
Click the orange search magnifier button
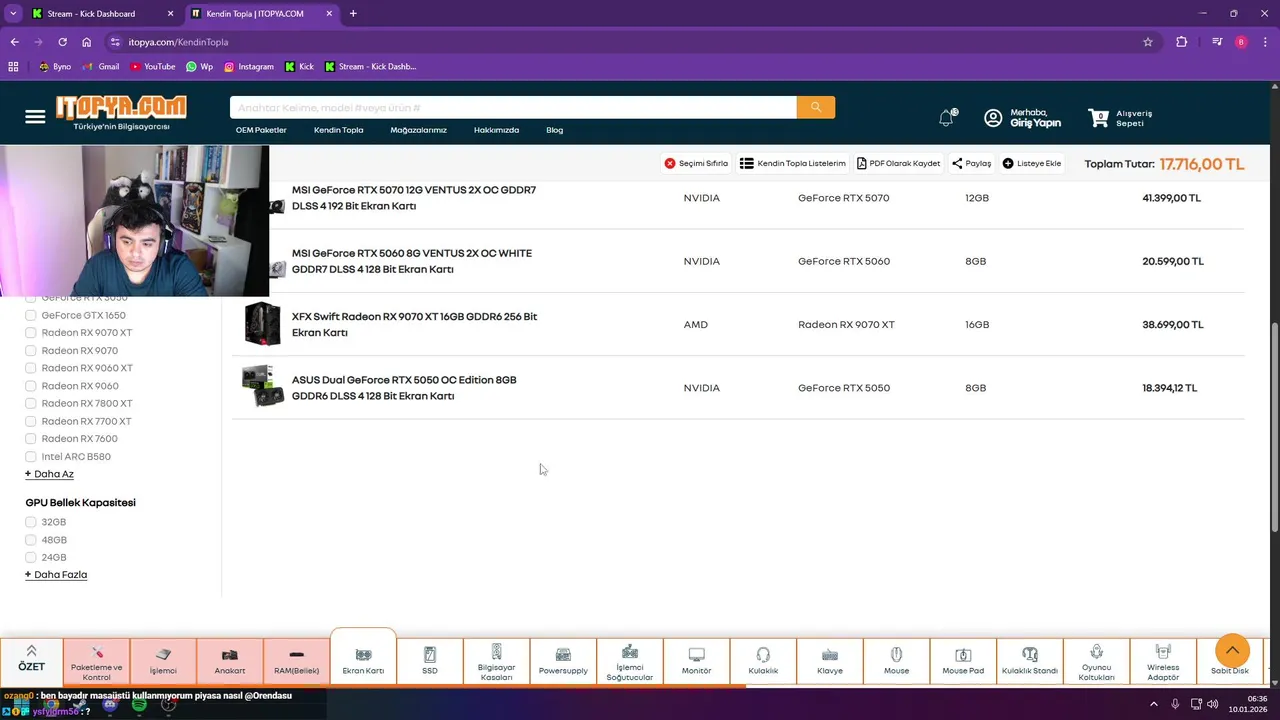pyautogui.click(x=816, y=107)
